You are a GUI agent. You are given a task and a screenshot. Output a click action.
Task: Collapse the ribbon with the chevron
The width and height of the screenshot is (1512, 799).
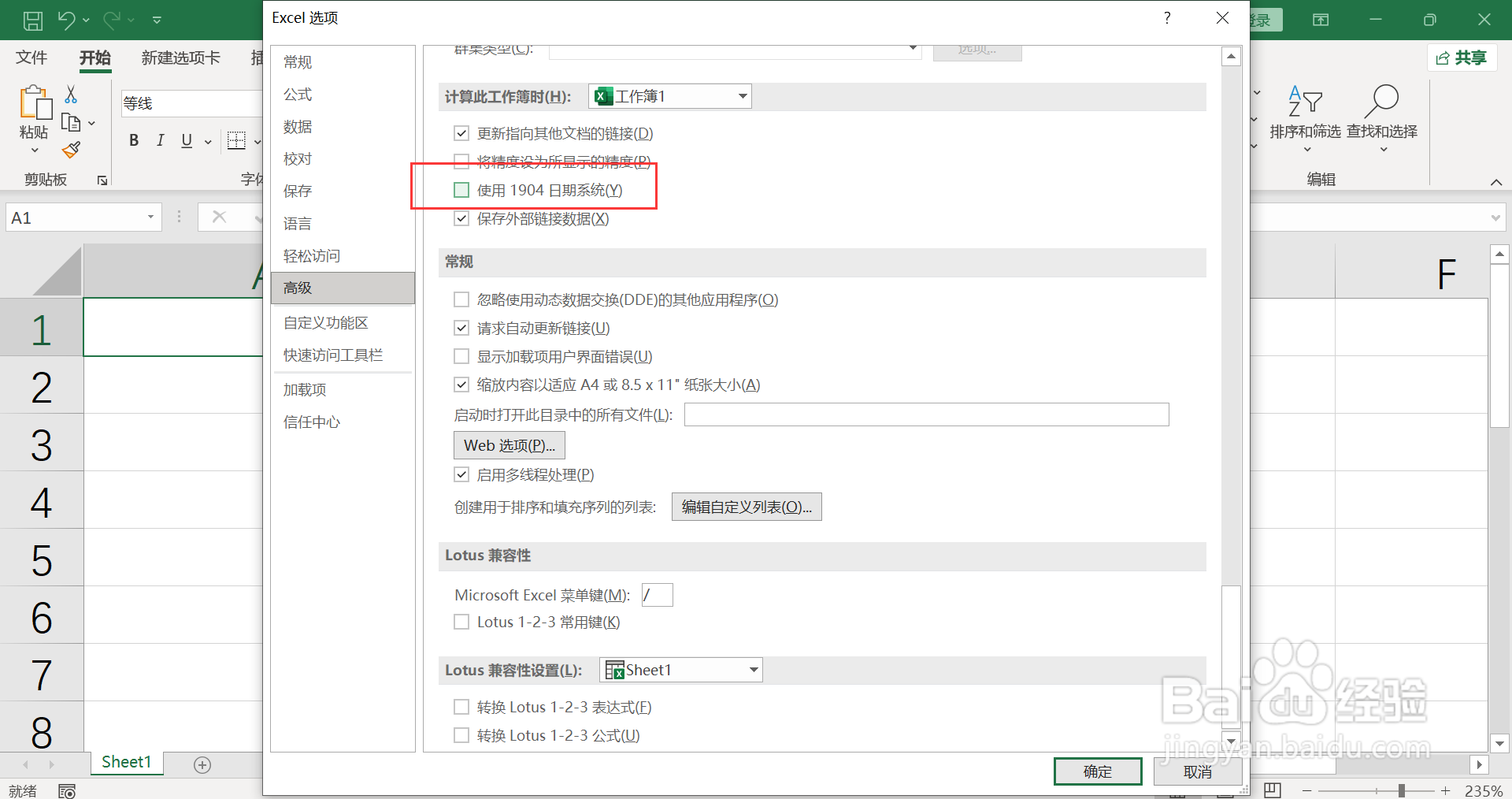pos(1496,182)
